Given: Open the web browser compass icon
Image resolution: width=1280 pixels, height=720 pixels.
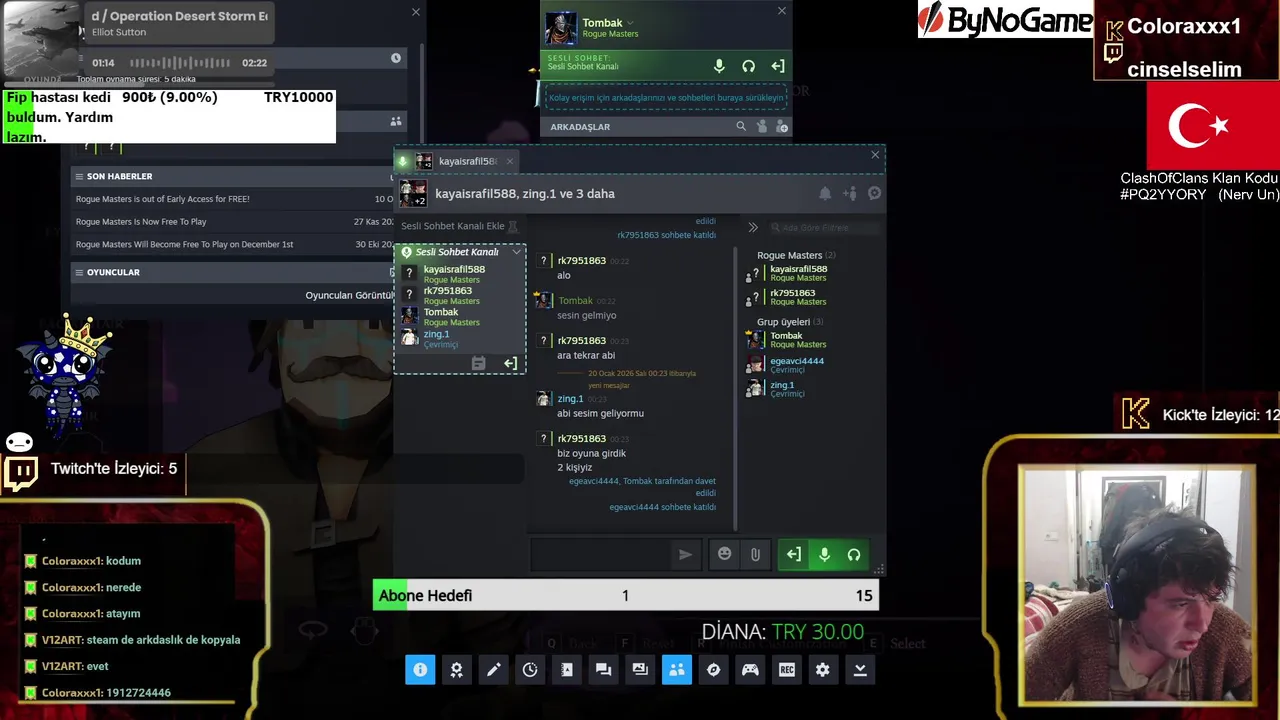Looking at the screenshot, I should (x=713, y=670).
